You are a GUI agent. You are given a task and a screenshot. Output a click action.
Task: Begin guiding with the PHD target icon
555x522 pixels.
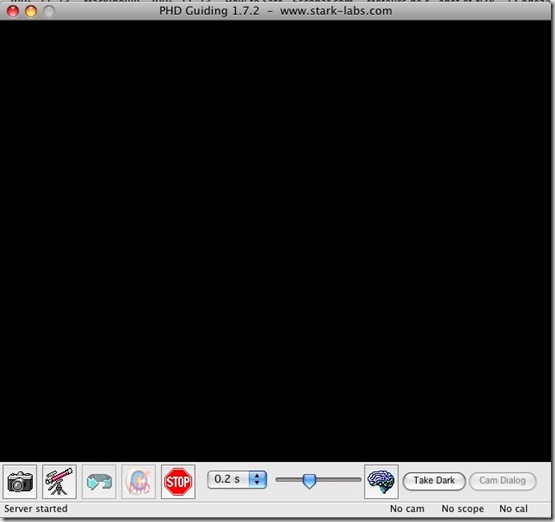pos(138,481)
